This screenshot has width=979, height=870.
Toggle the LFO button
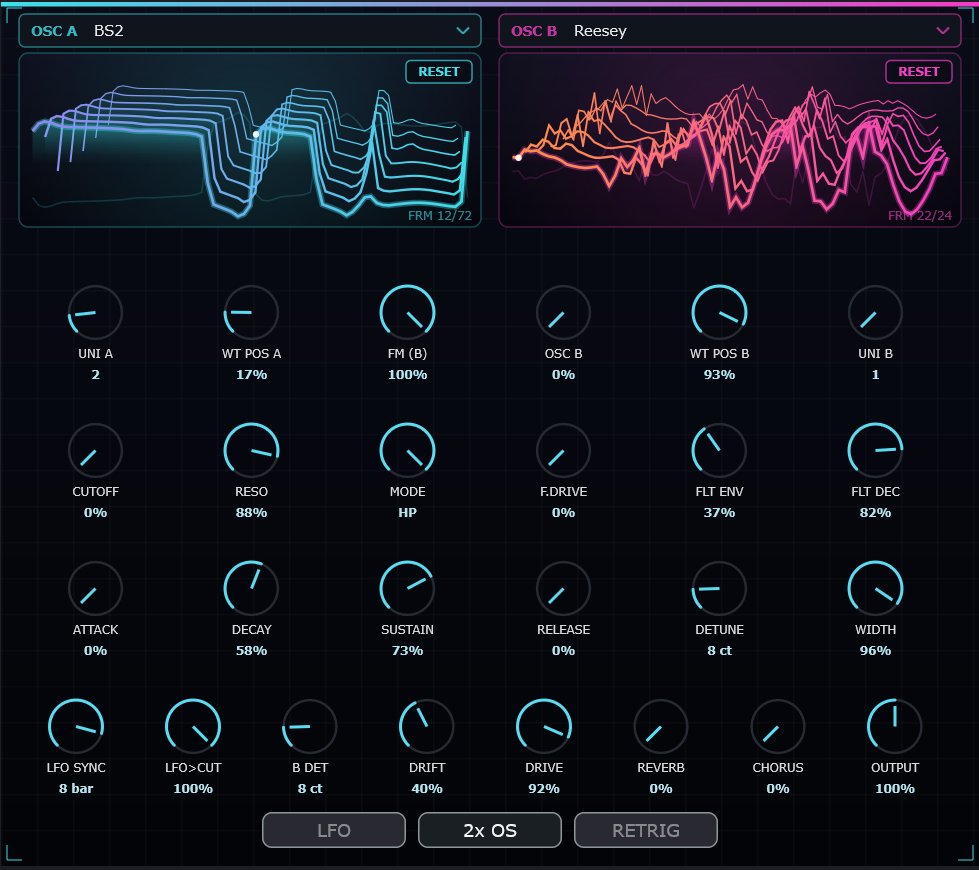point(334,830)
